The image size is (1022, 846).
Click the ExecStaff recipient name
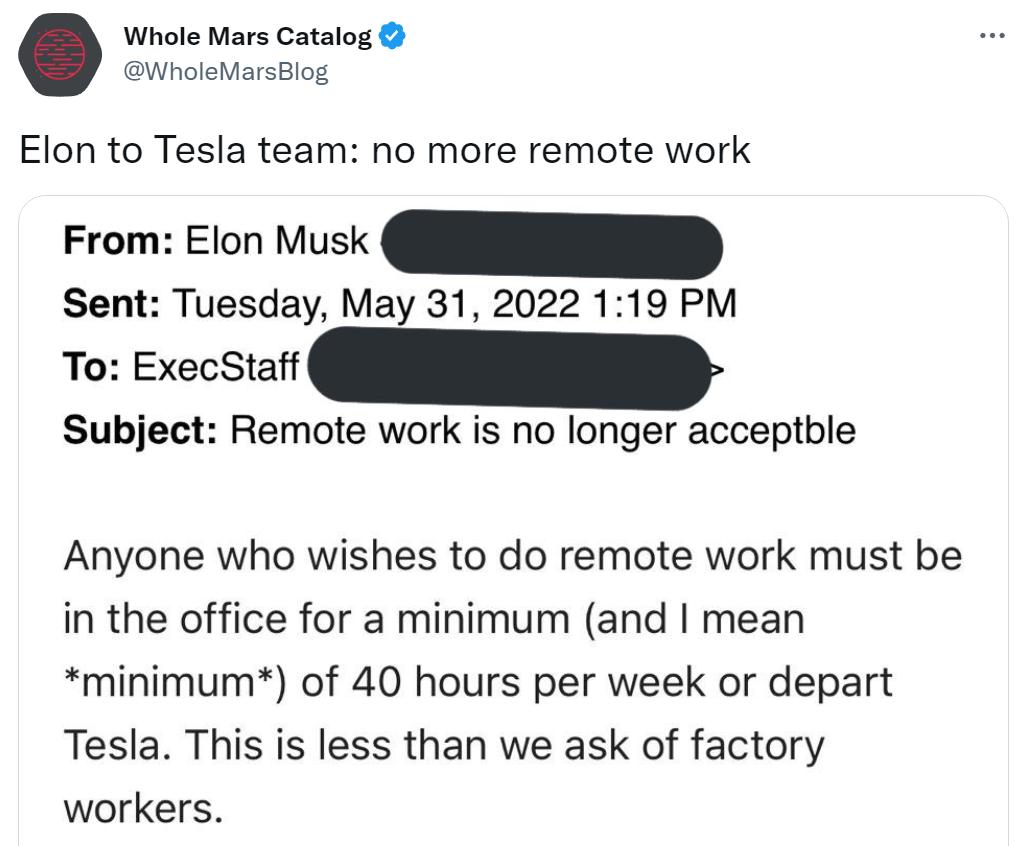point(215,367)
